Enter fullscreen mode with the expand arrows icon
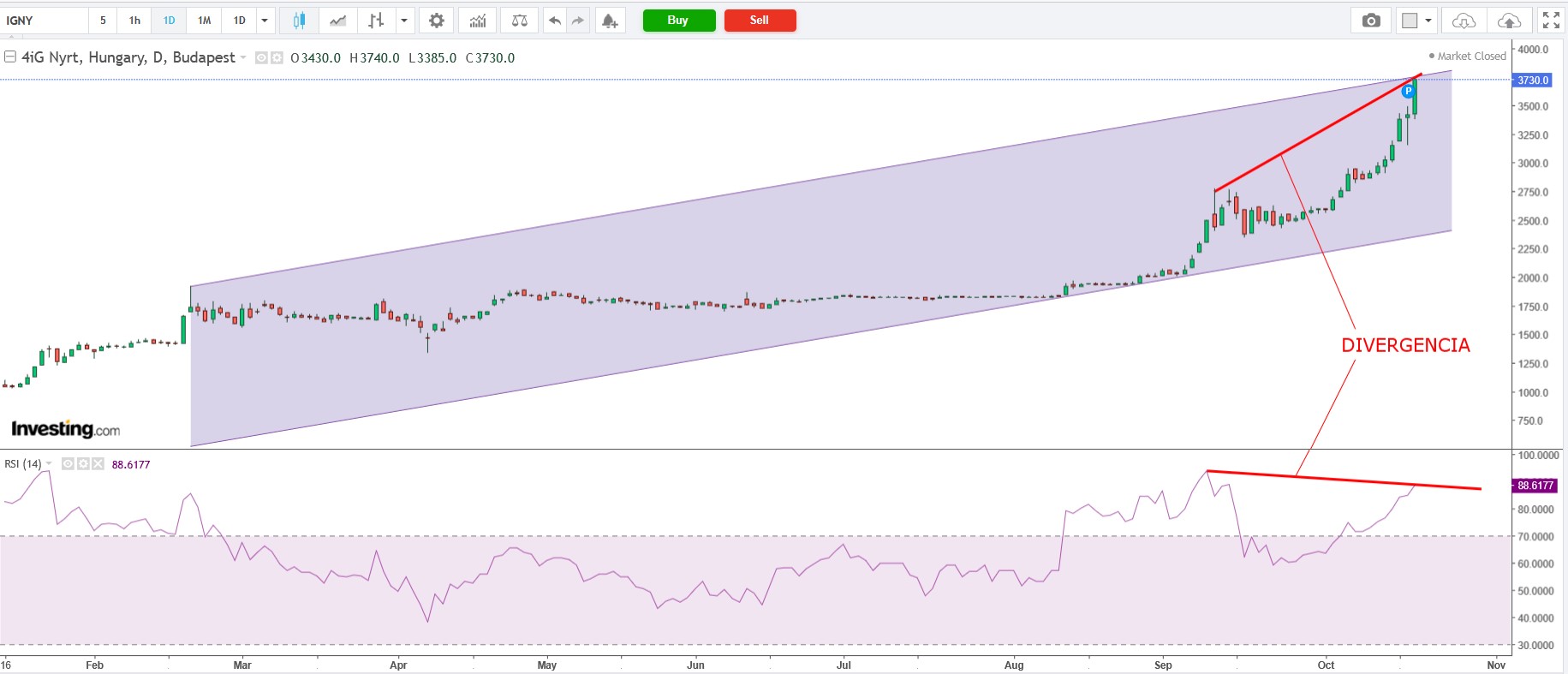1568x674 pixels. pos(1550,21)
